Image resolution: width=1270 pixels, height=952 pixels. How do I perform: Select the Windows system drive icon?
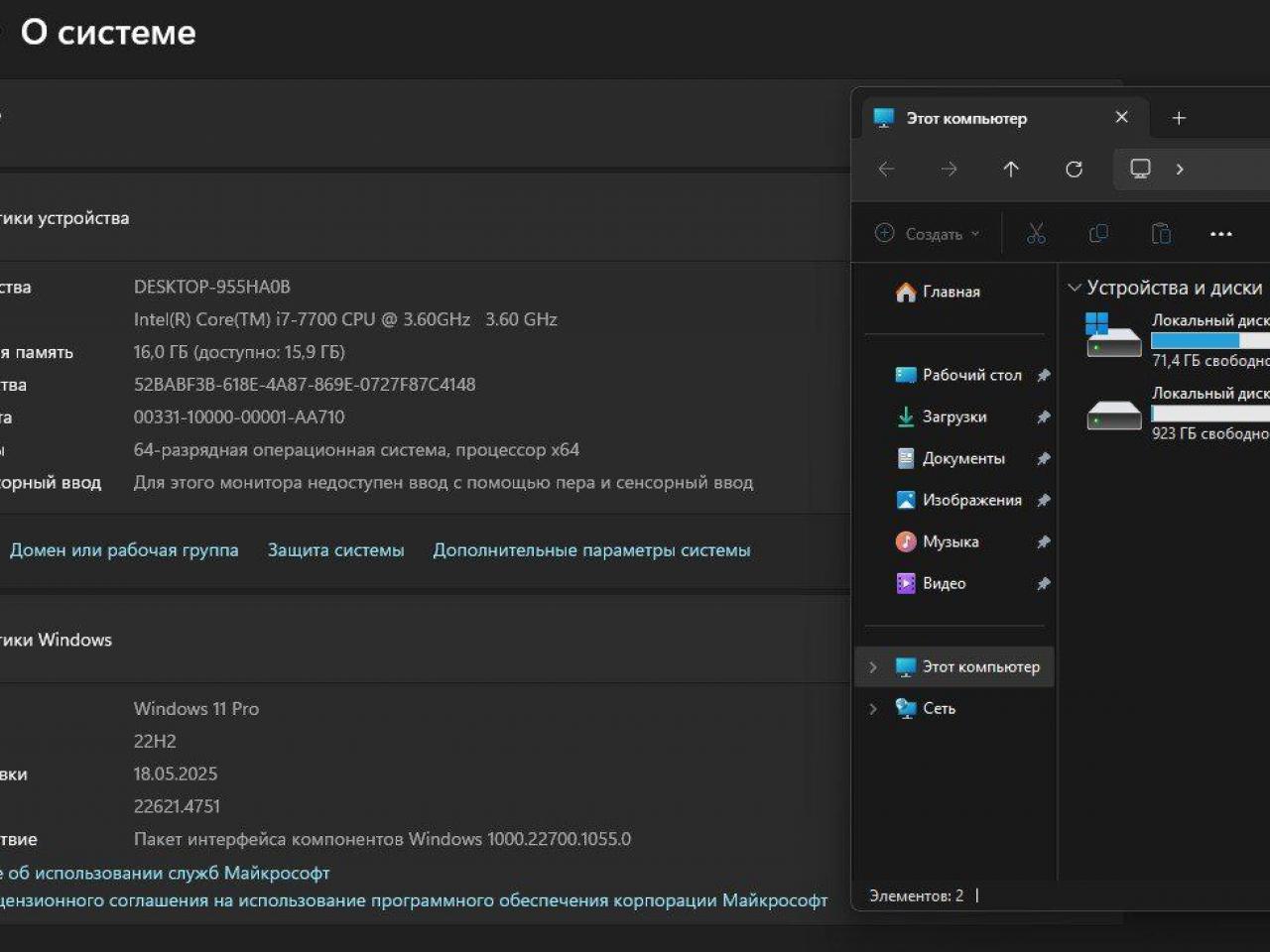pyautogui.click(x=1113, y=335)
